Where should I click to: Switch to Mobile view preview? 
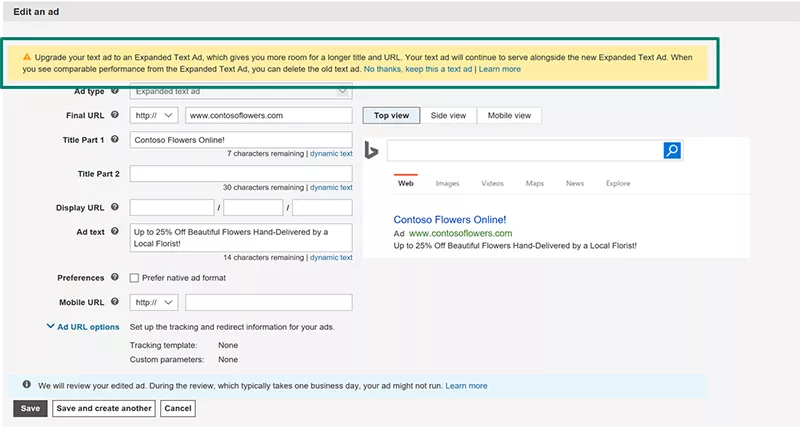point(509,115)
